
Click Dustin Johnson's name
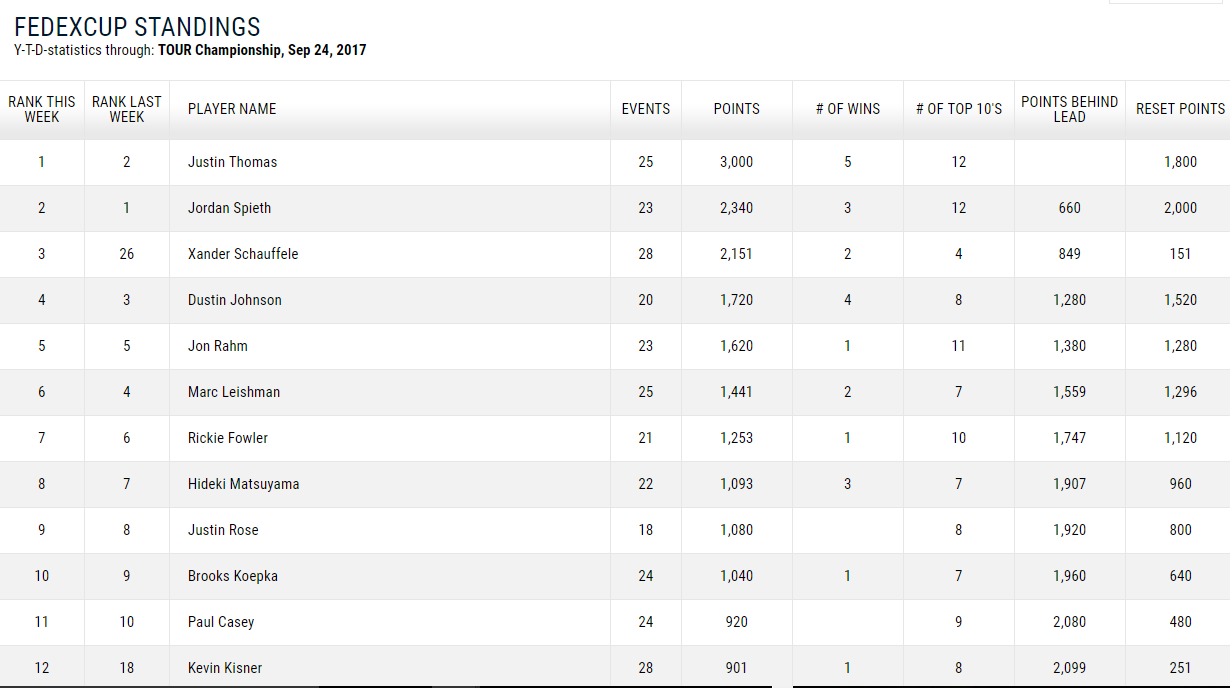[235, 300]
